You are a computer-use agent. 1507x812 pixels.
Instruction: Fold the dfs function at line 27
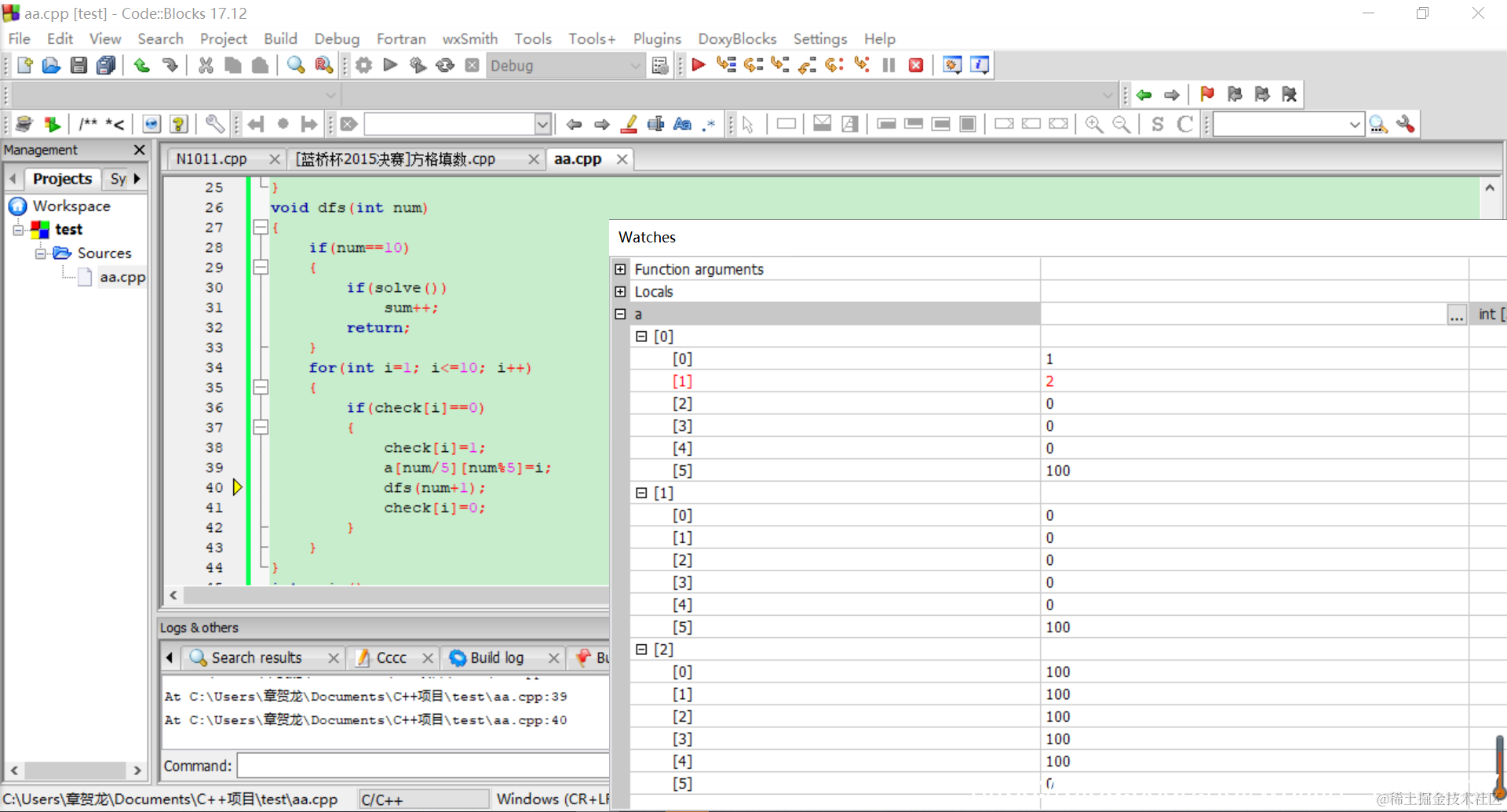(x=261, y=228)
